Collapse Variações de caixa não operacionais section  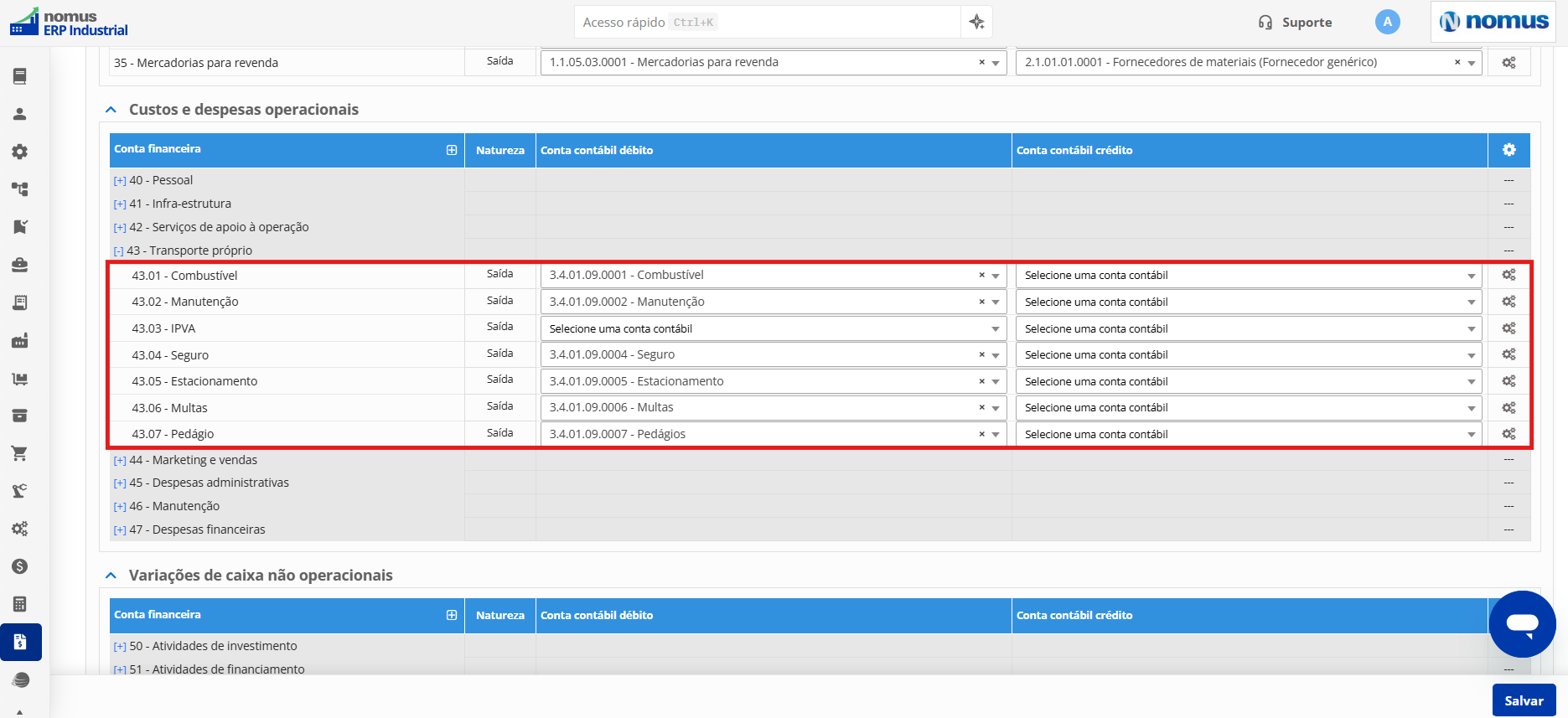pos(111,576)
